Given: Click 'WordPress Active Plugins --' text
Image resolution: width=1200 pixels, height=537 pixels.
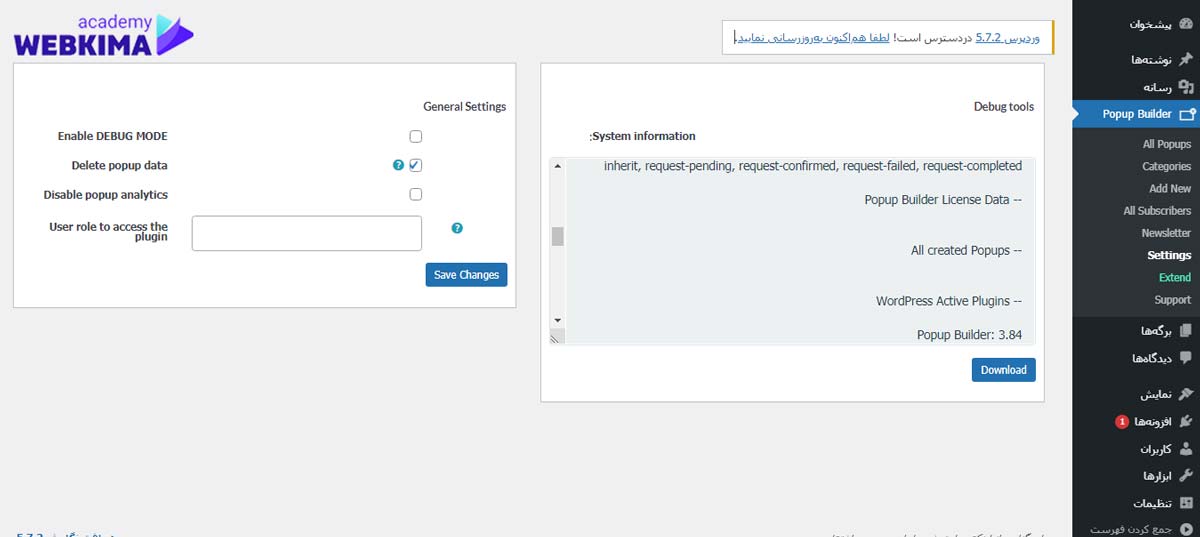Looking at the screenshot, I should click(x=949, y=301).
